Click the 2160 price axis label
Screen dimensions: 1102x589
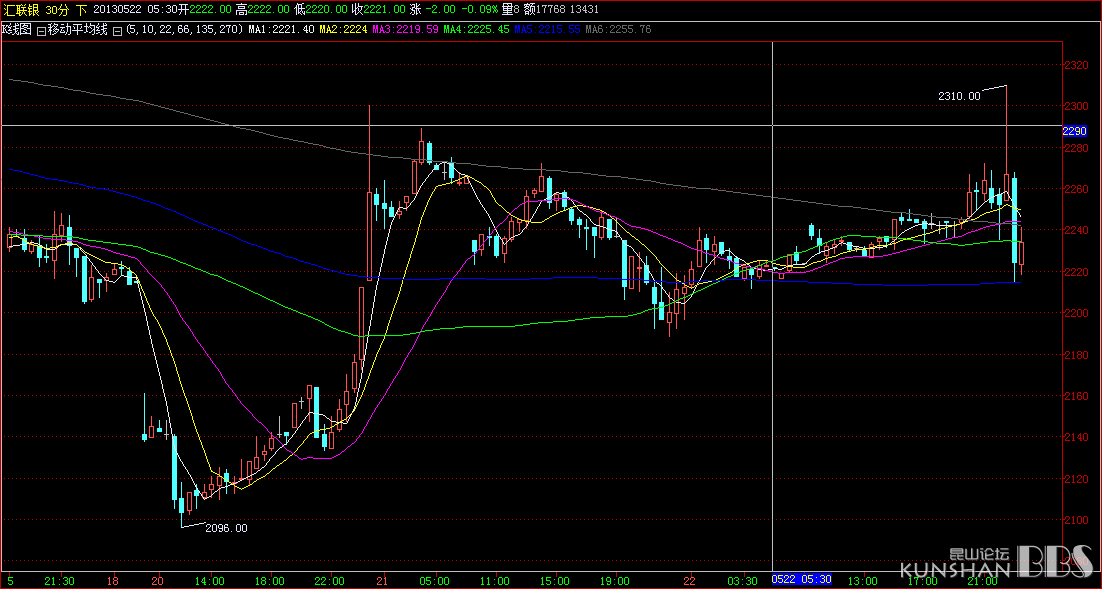click(1075, 396)
